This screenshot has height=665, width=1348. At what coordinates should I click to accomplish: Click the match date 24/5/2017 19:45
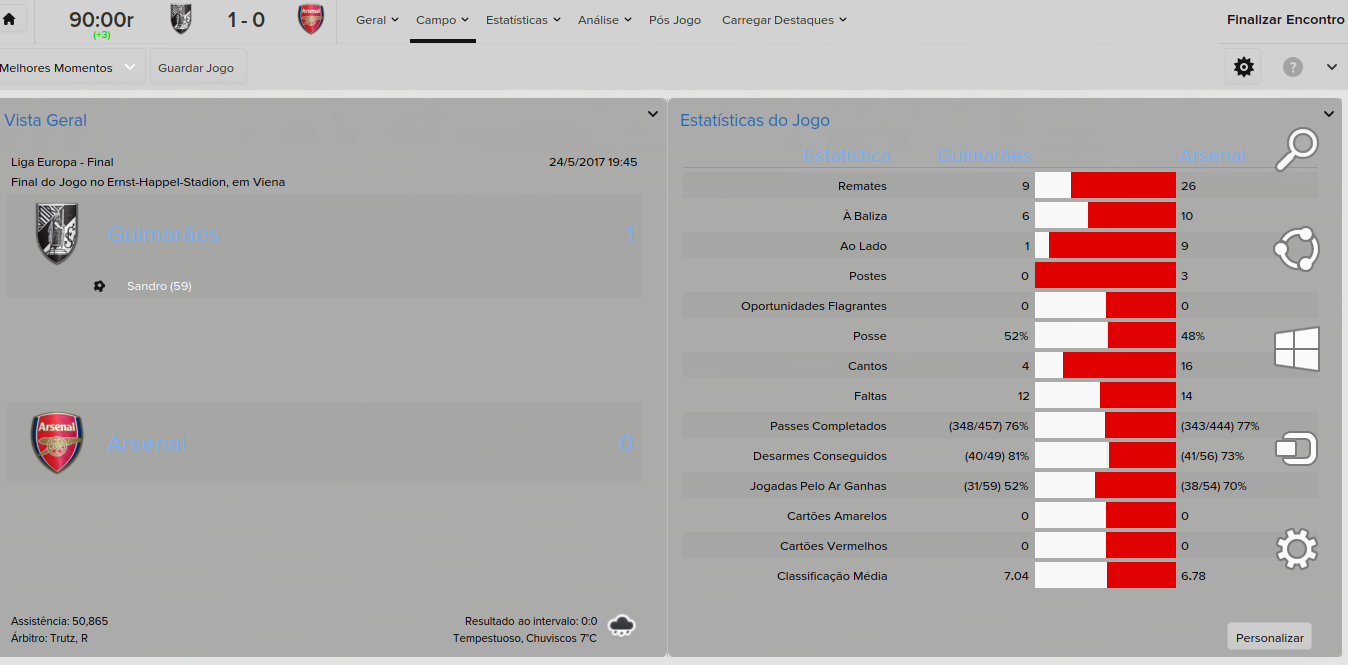593,162
